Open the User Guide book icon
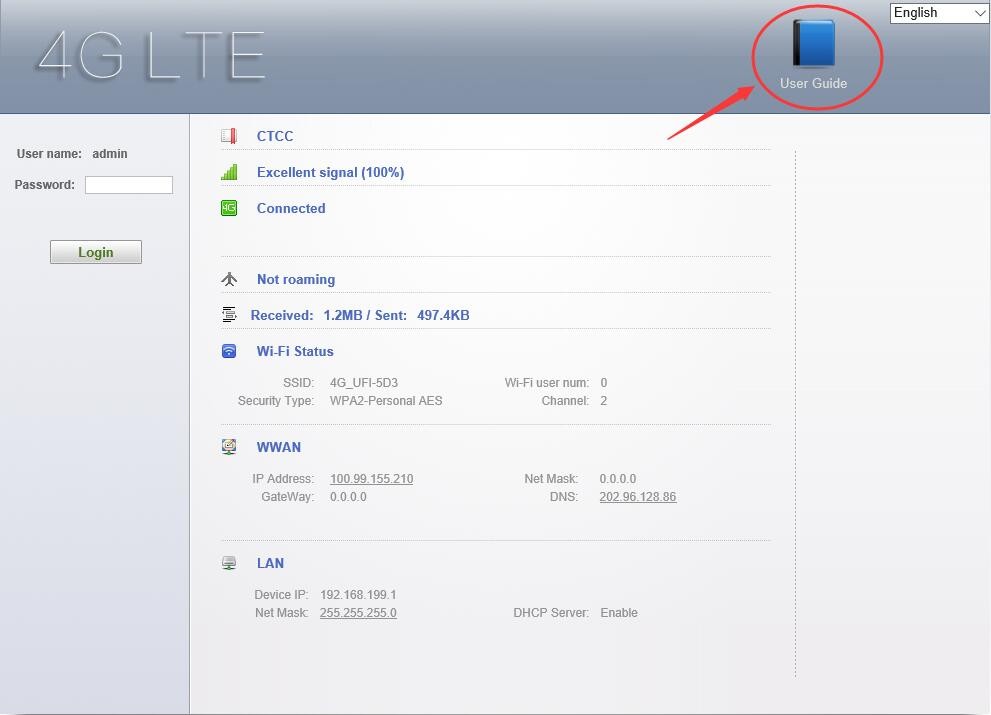This screenshot has width=991, height=715. tap(813, 43)
